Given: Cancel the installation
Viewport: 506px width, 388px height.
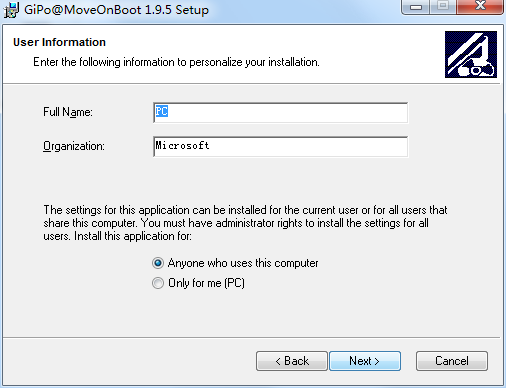Looking at the screenshot, I should click(452, 361).
